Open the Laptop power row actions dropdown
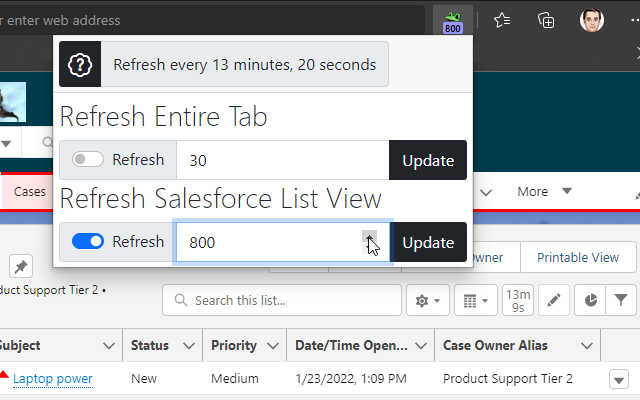Image resolution: width=640 pixels, height=400 pixels. [x=619, y=379]
